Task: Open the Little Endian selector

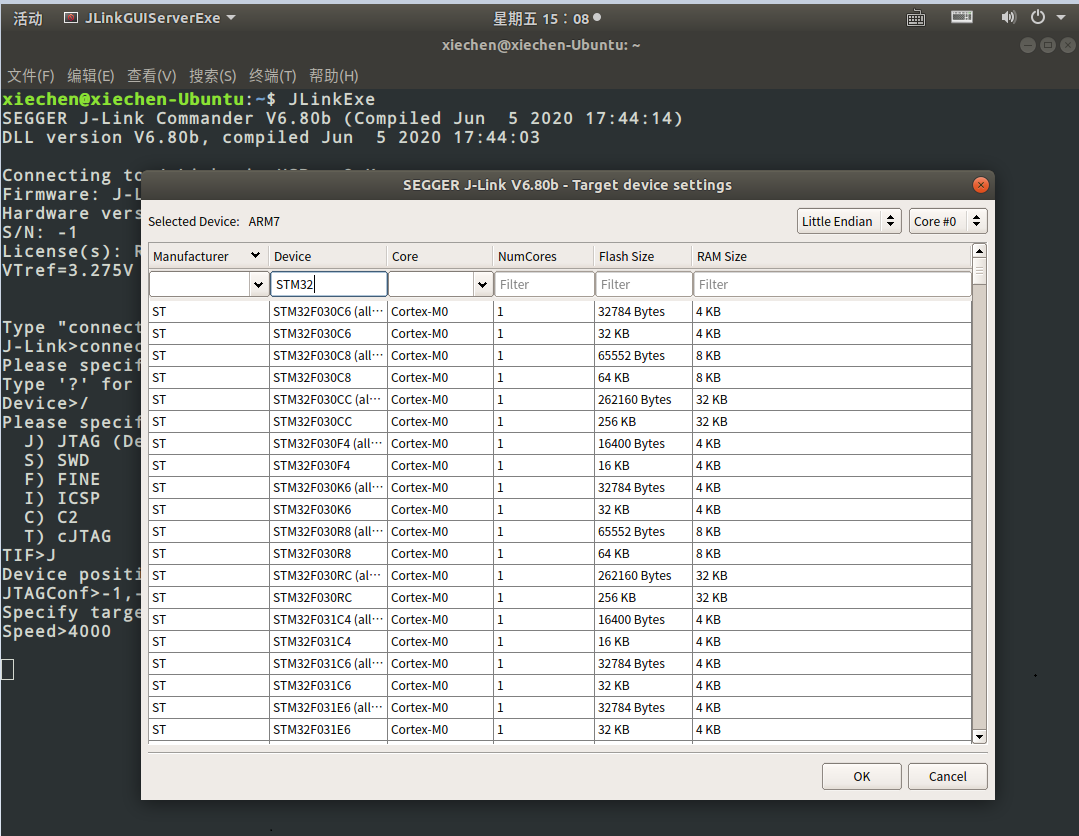Action: (x=849, y=221)
